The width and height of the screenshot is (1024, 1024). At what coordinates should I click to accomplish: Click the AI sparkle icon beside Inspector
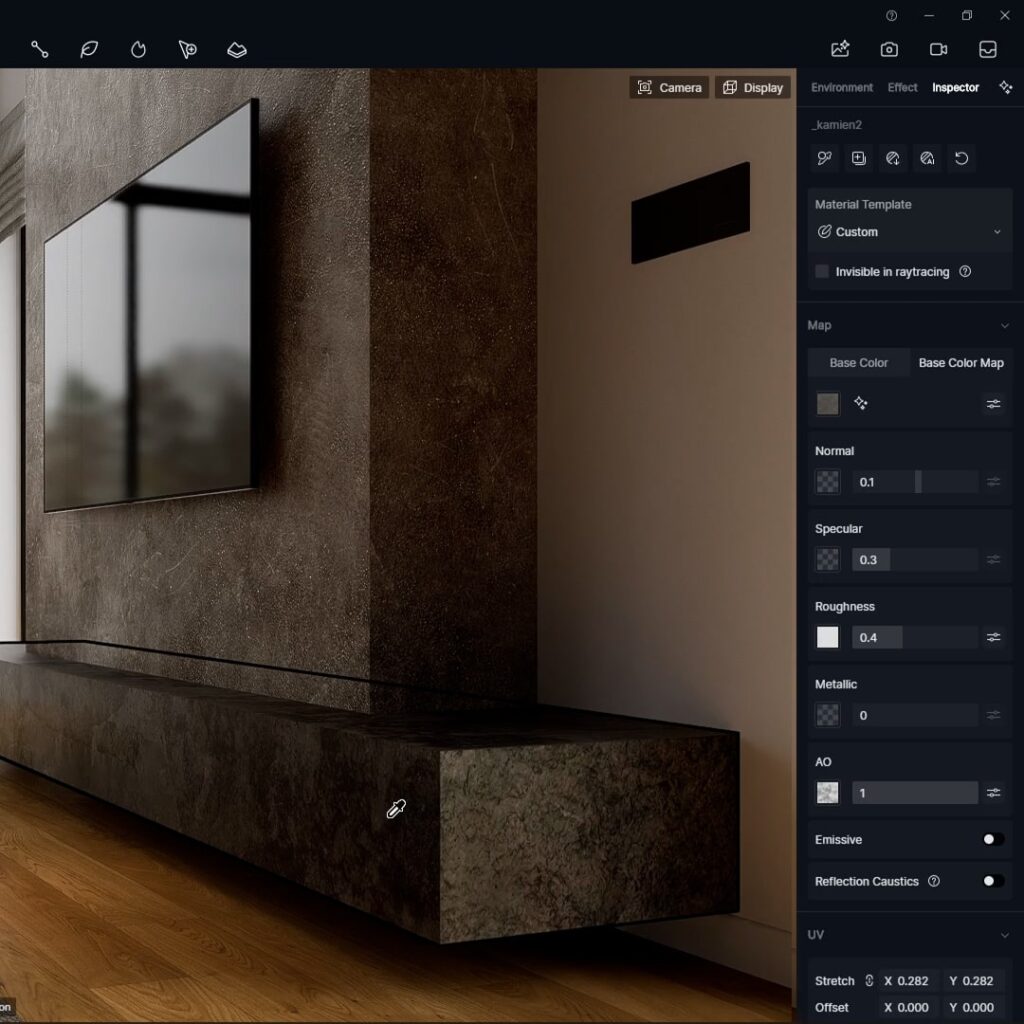pos(1005,87)
